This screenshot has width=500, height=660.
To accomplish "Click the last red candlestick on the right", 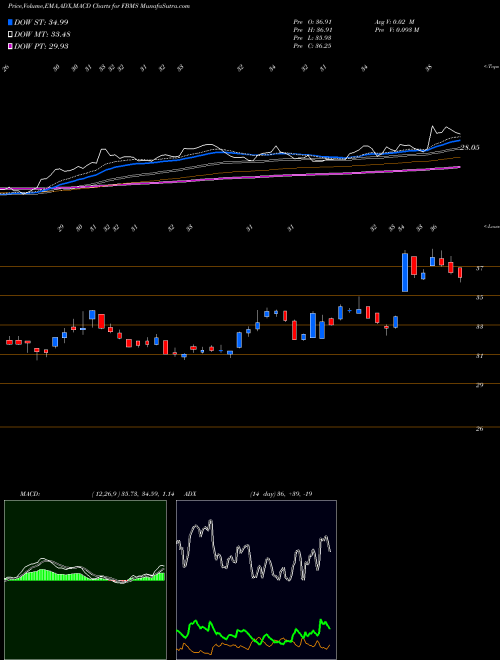I will click(460, 272).
